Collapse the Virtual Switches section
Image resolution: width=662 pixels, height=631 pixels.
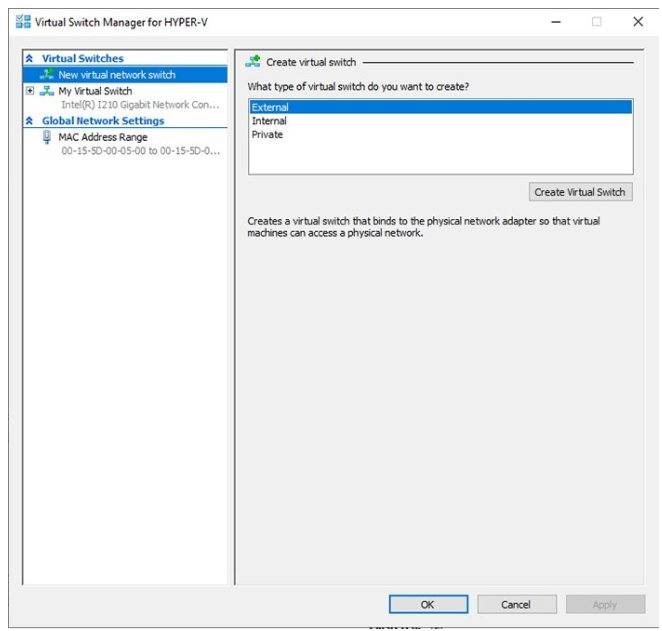click(x=29, y=58)
